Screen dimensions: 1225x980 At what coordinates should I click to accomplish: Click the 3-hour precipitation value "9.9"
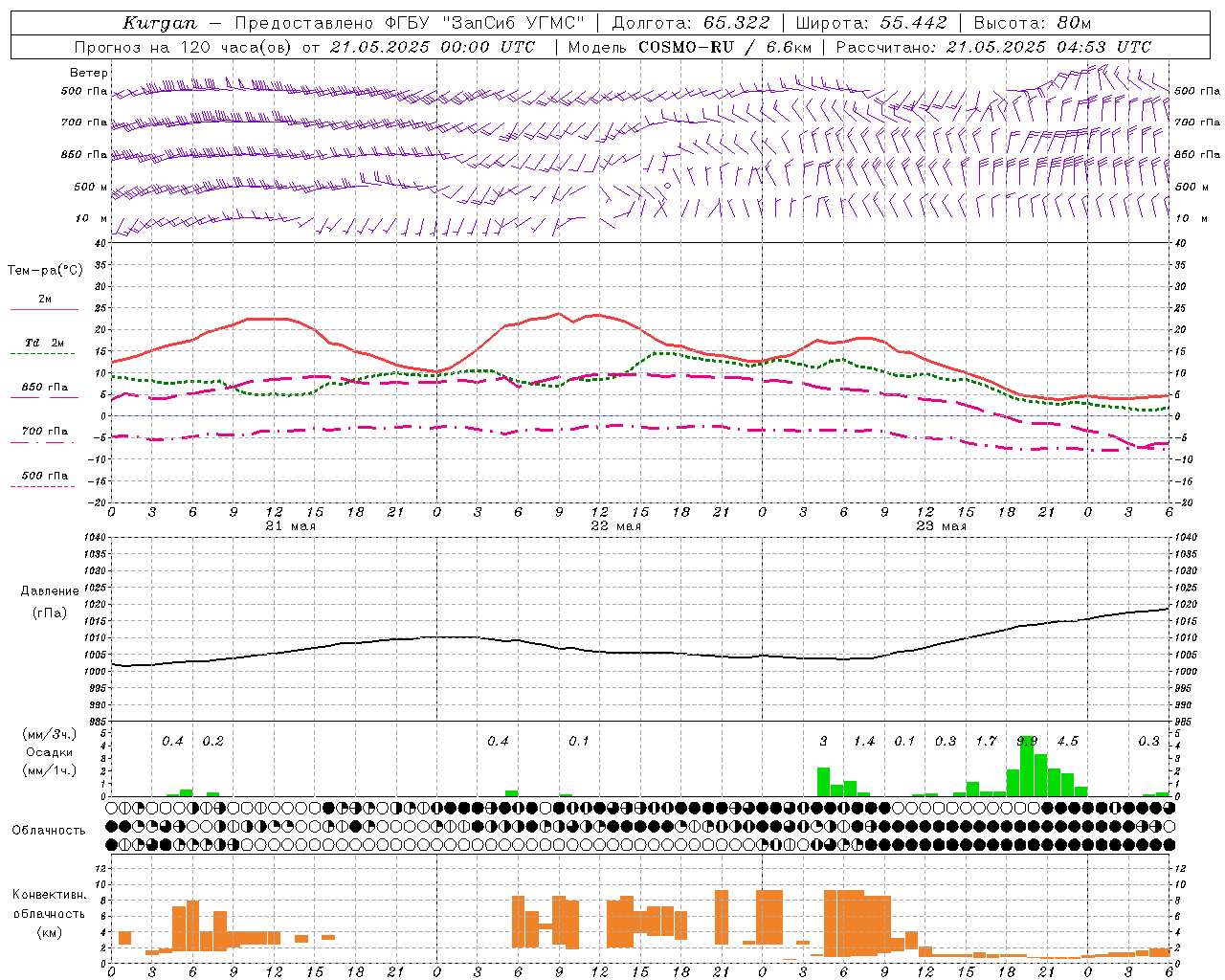coord(1027,742)
